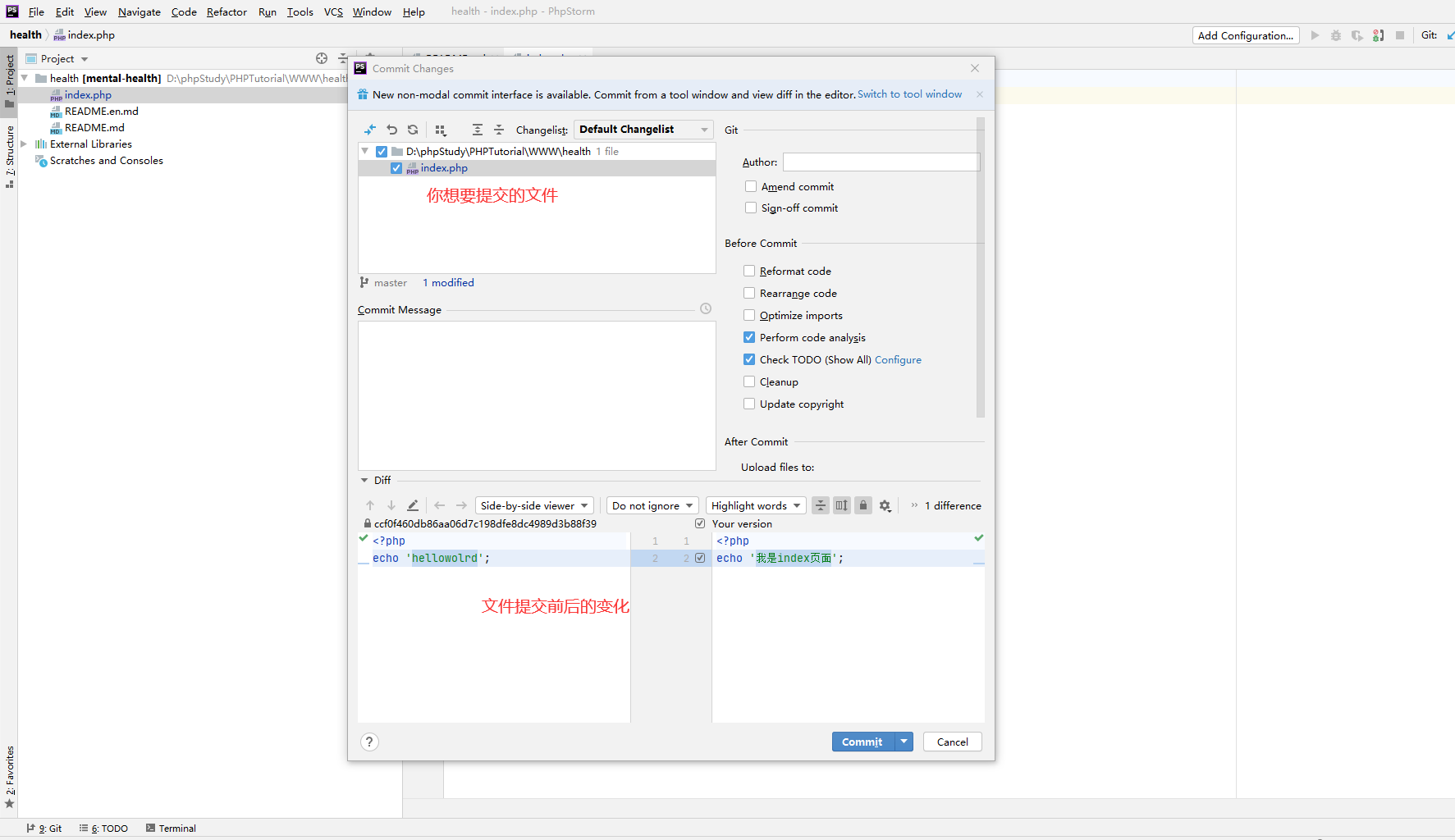The image size is (1455, 840).
Task: Click compare next file right arrow
Action: click(461, 505)
